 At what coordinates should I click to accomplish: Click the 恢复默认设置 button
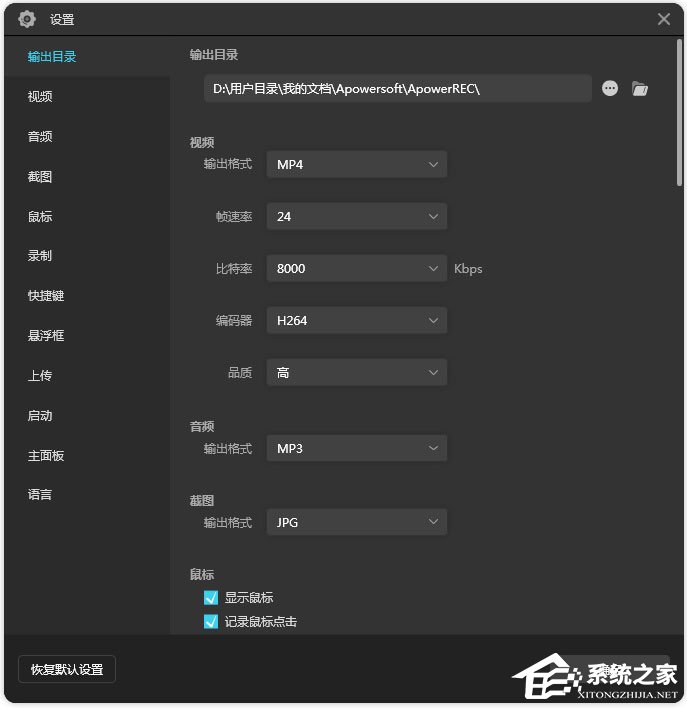coord(67,669)
